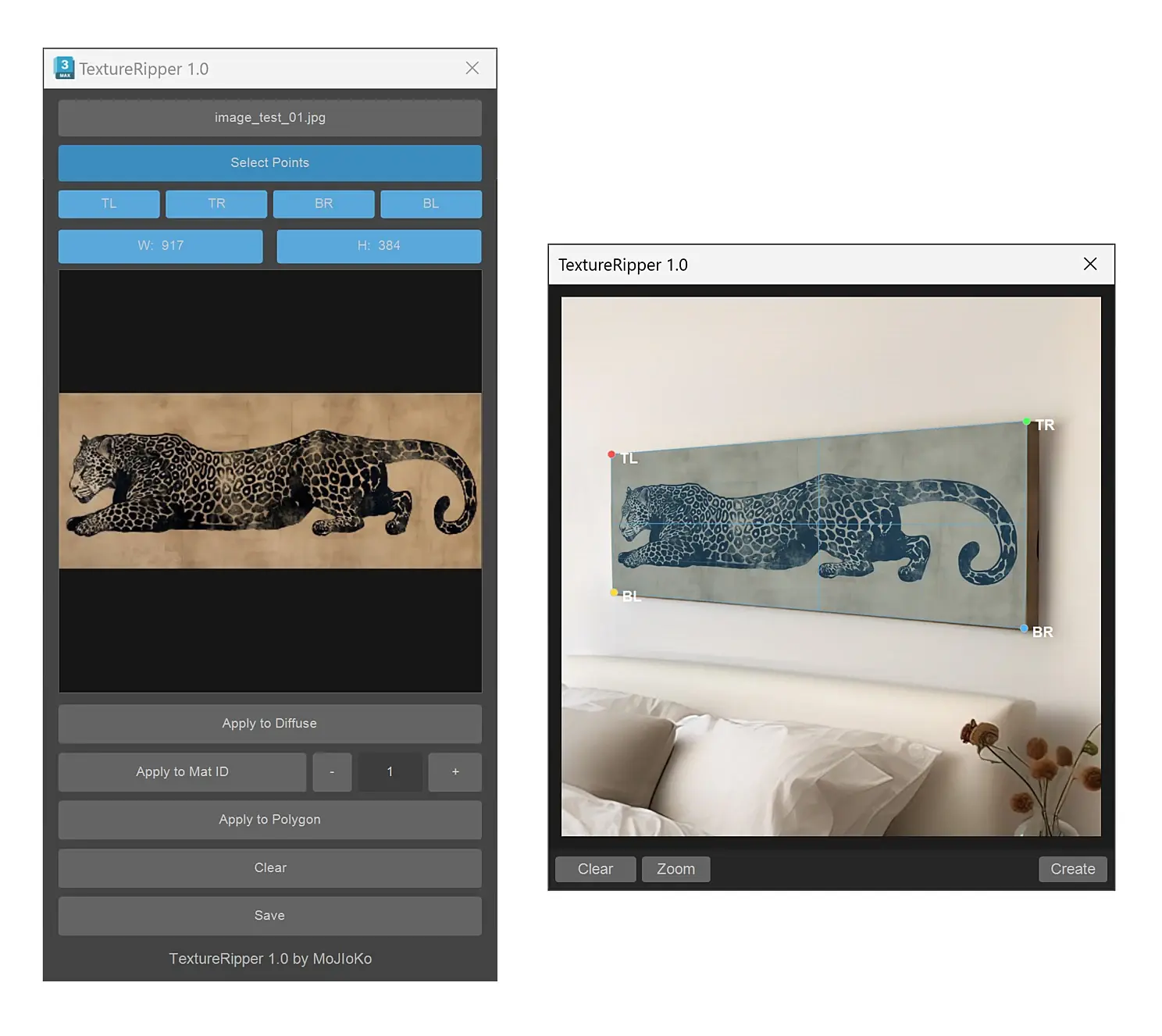
Task: Select the TR corner button
Action: click(x=216, y=204)
